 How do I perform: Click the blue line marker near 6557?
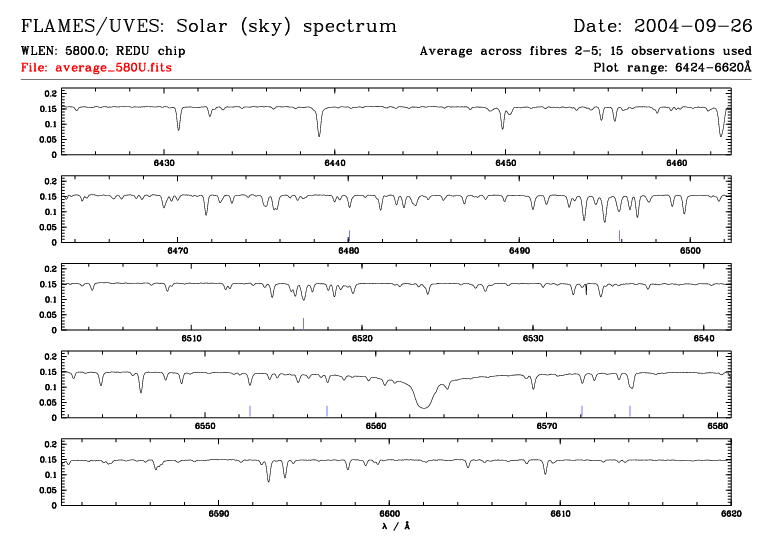point(327,411)
